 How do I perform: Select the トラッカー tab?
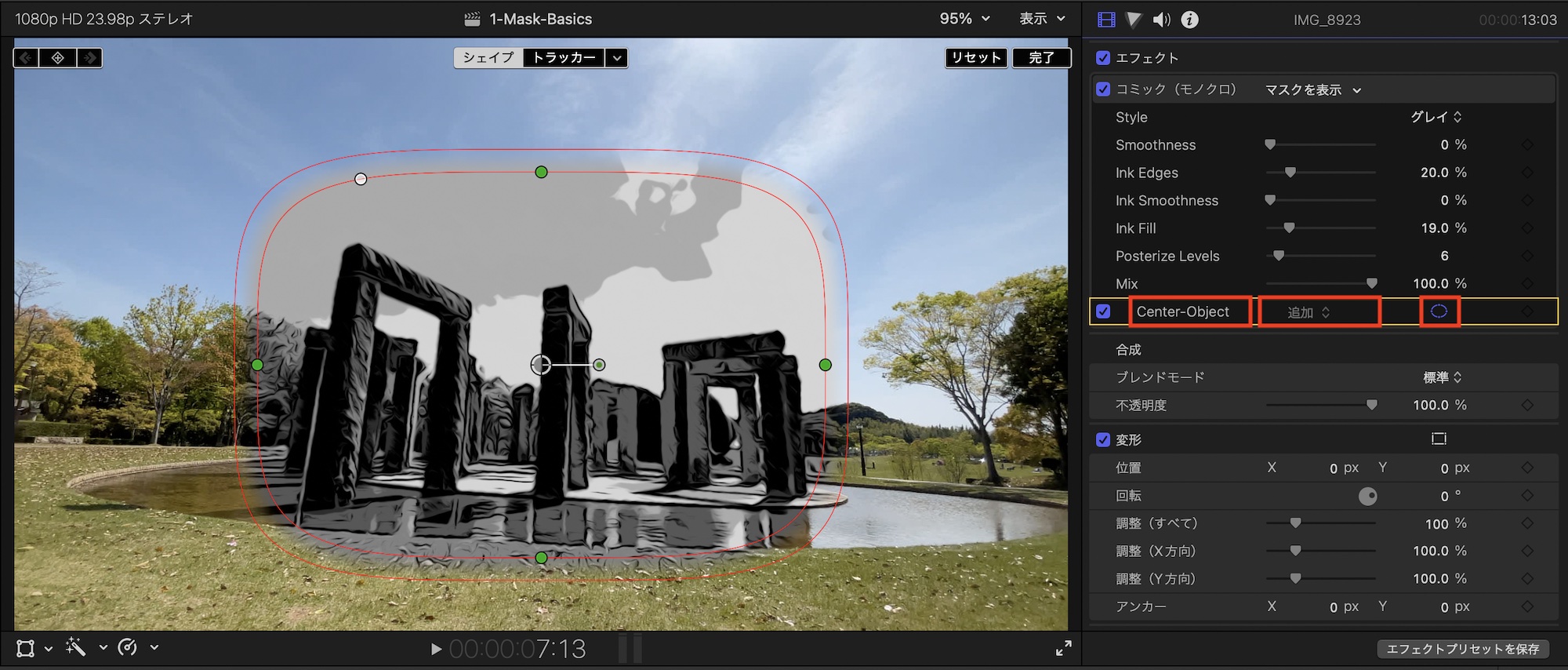564,58
